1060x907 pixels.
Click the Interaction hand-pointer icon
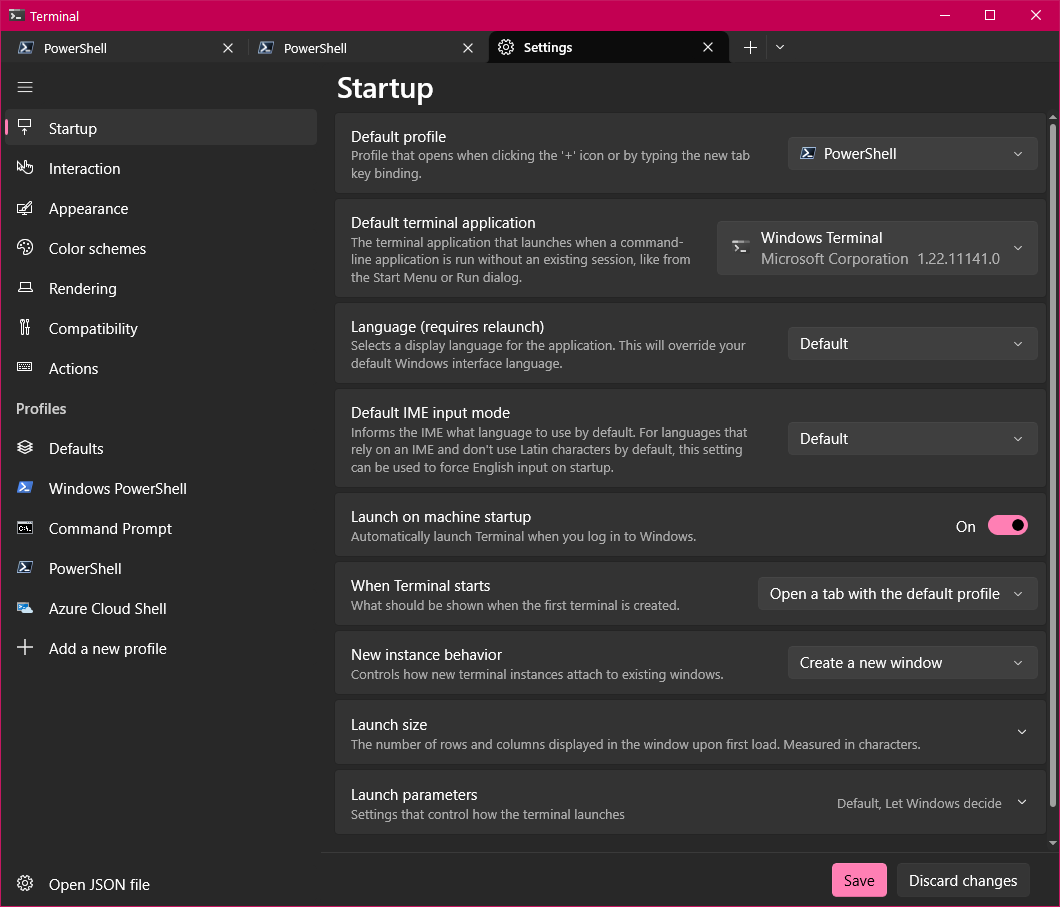(x=25, y=168)
